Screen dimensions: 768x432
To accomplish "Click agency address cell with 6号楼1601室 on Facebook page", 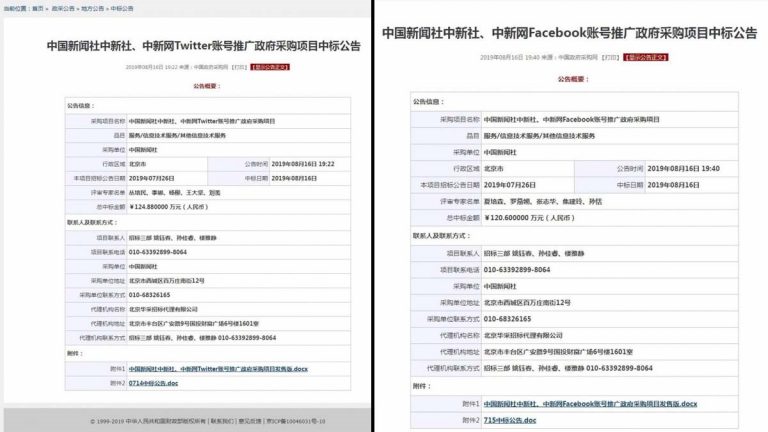I will point(610,352).
